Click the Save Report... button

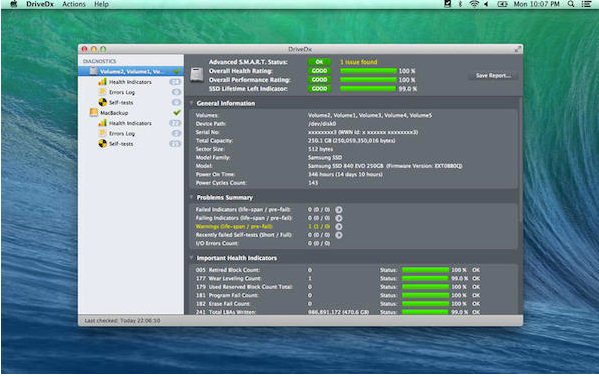click(x=493, y=76)
